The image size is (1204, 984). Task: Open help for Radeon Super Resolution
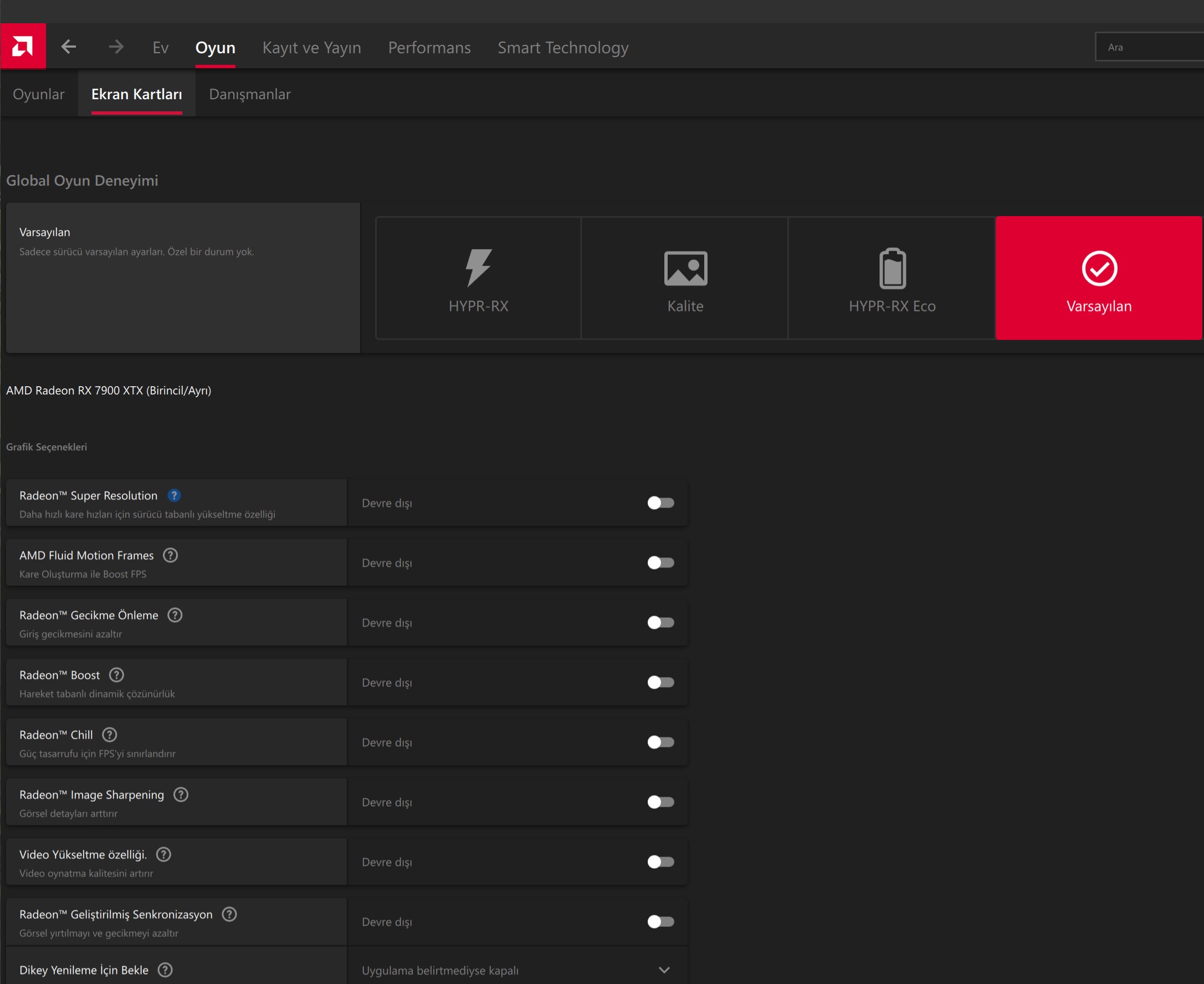pyautogui.click(x=174, y=495)
